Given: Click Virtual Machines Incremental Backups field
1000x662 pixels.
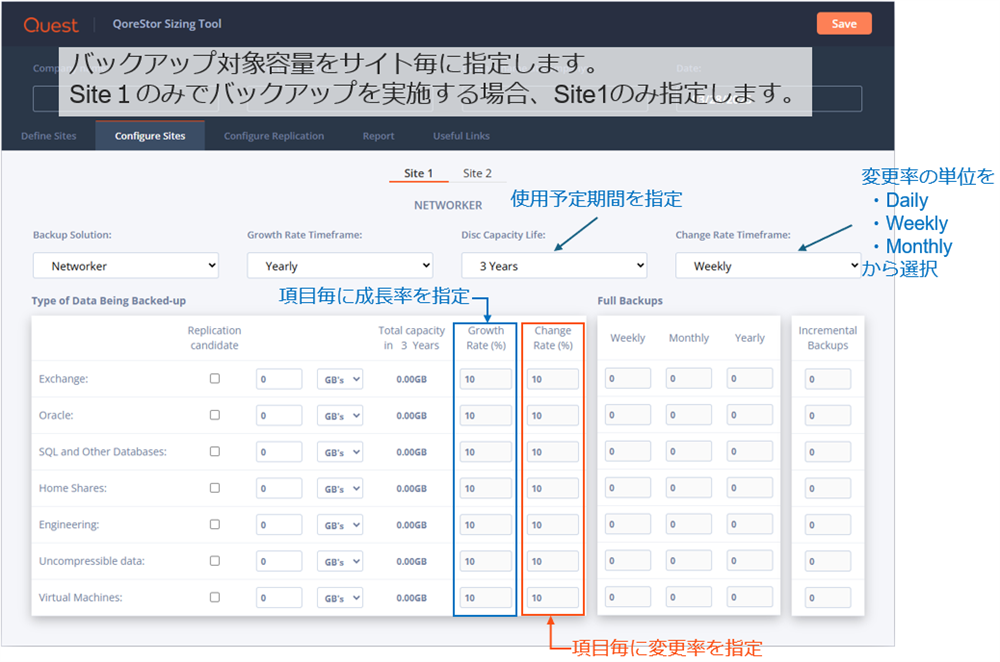Looking at the screenshot, I should tap(828, 598).
